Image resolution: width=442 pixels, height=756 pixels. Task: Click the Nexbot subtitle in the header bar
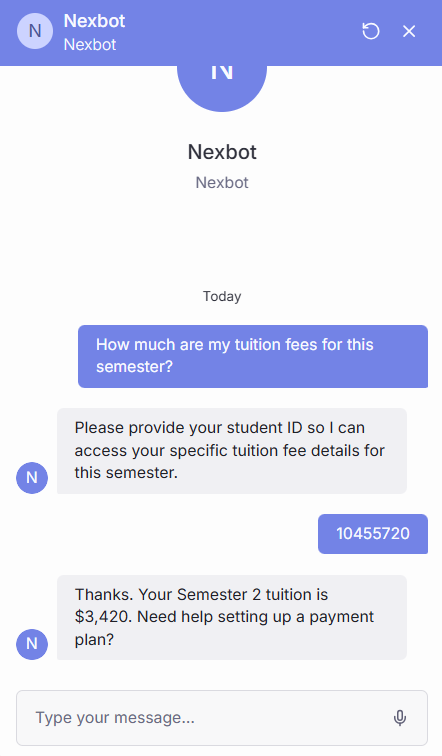point(90,44)
